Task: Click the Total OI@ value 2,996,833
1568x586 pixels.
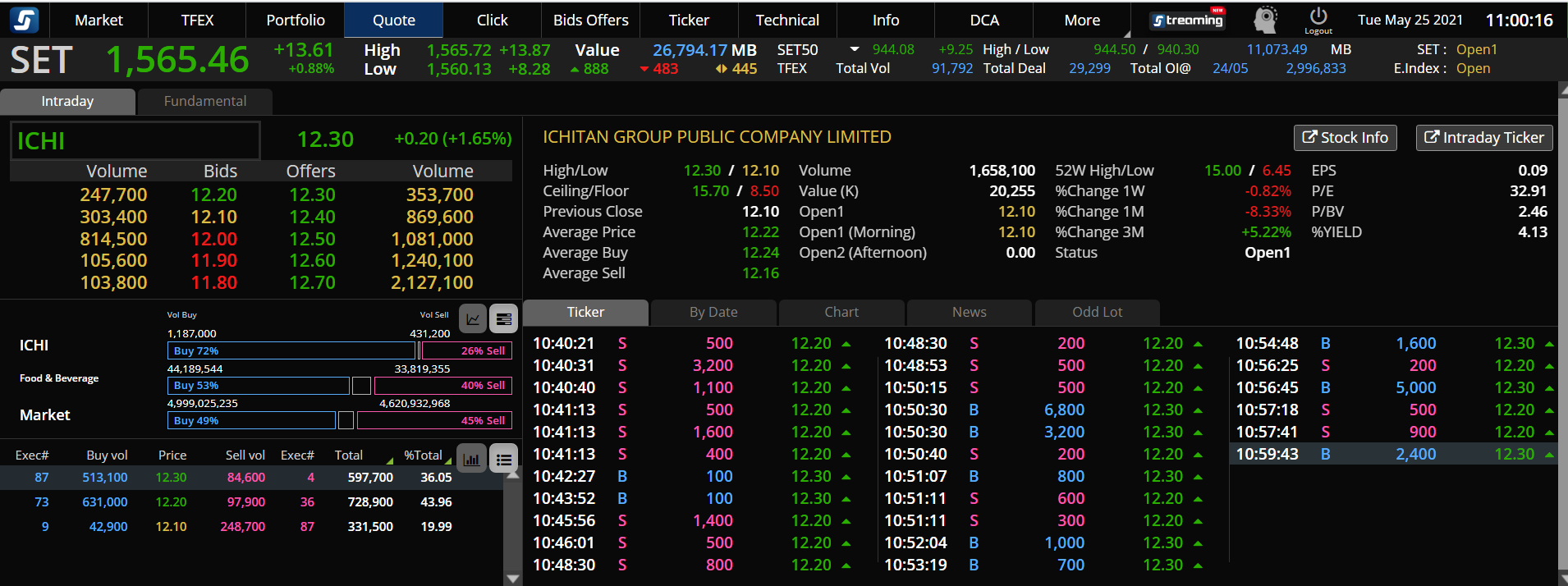Action: (1316, 68)
